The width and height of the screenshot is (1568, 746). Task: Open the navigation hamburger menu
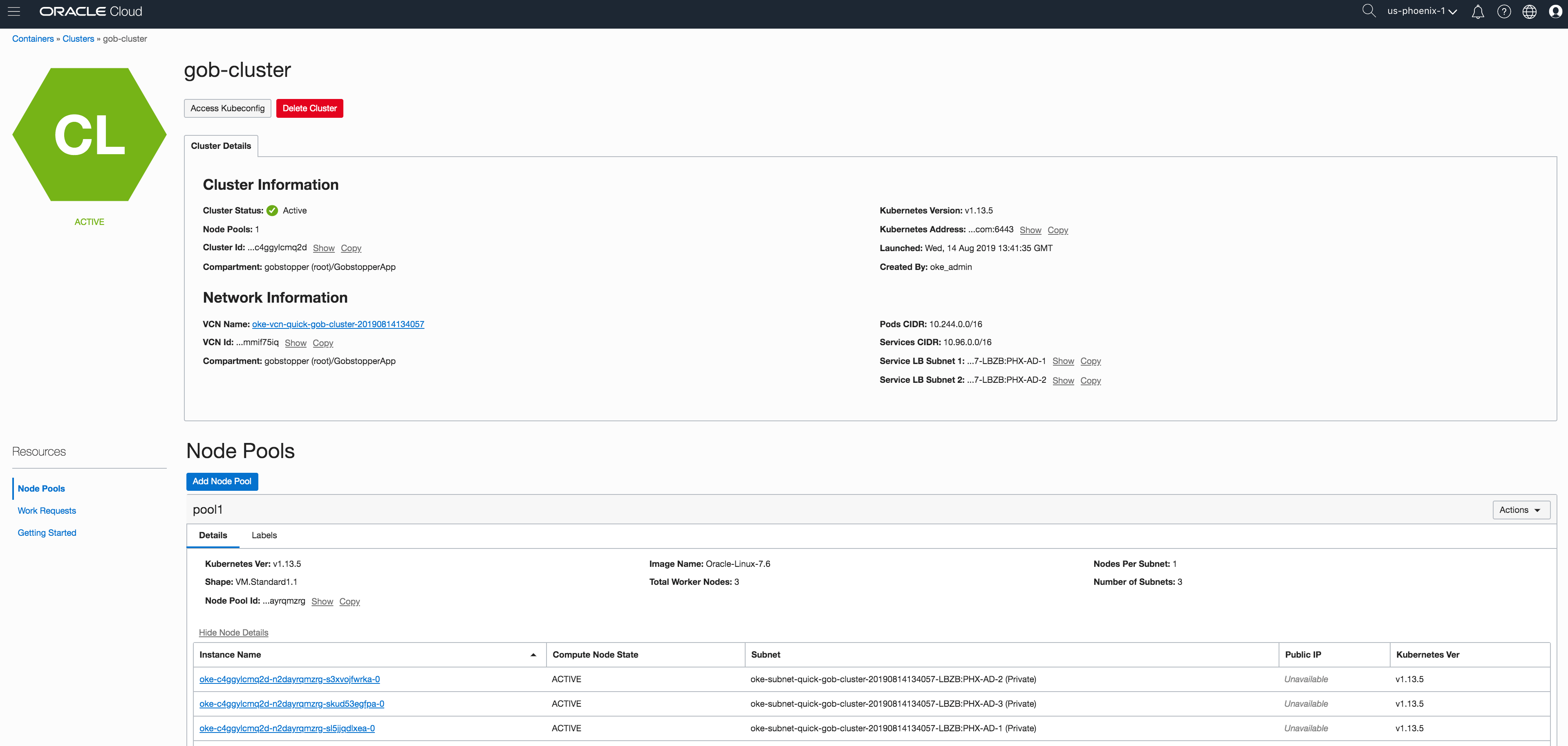14,11
